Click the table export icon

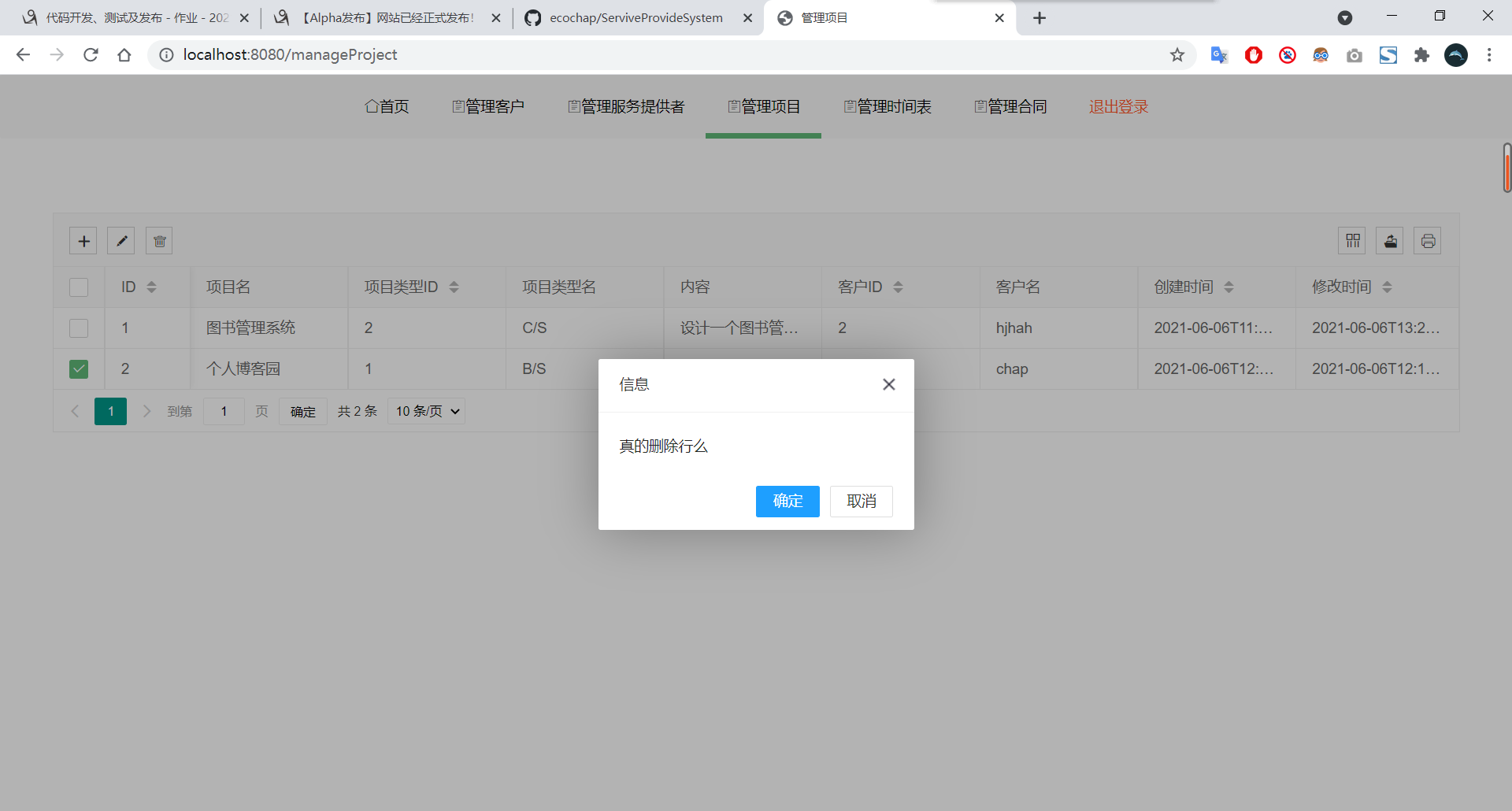(1391, 241)
